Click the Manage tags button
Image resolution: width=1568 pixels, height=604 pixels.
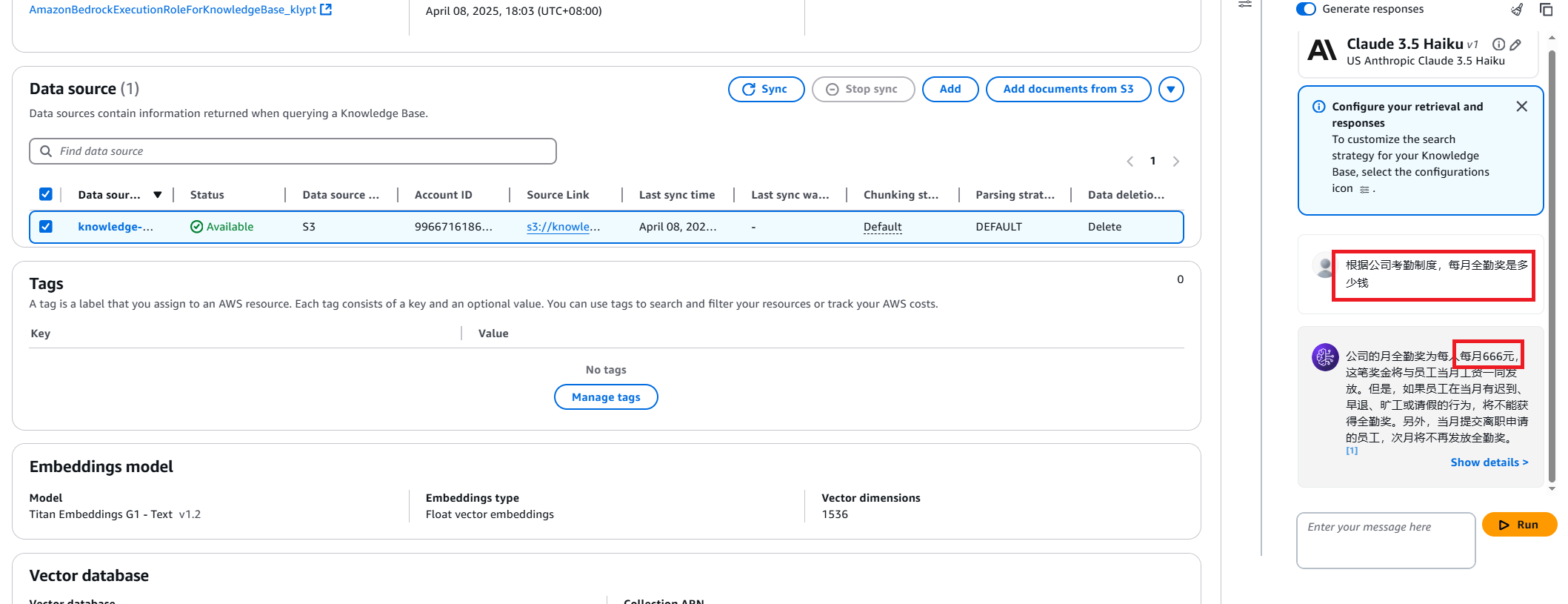(x=606, y=397)
